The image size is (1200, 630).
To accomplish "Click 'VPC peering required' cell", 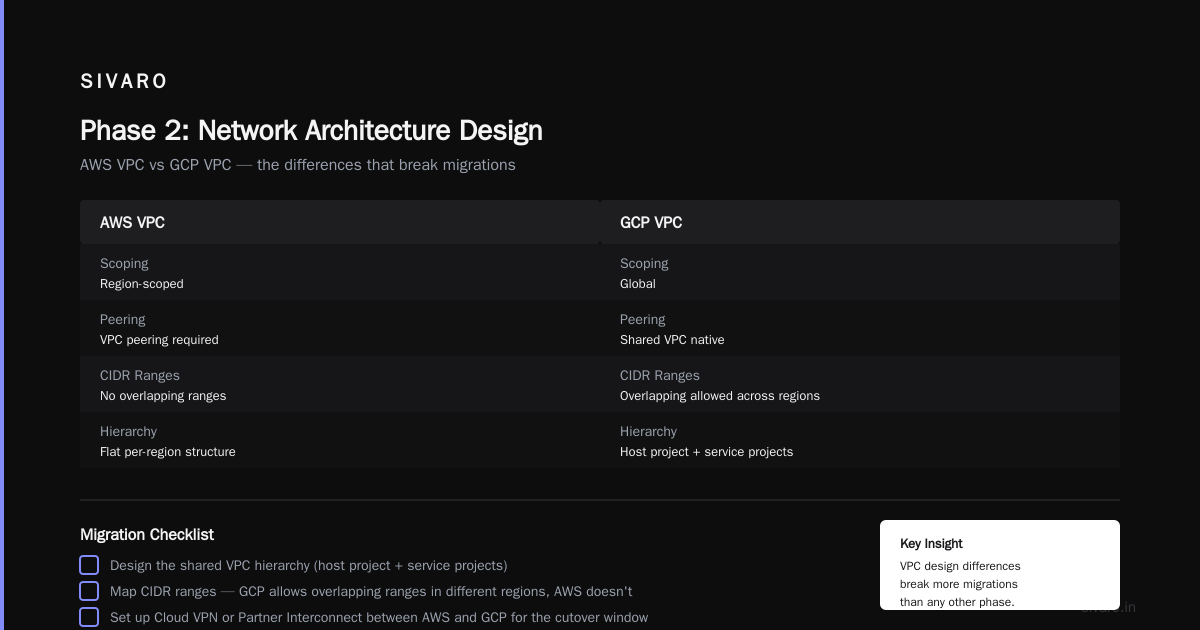I will click(x=159, y=340).
